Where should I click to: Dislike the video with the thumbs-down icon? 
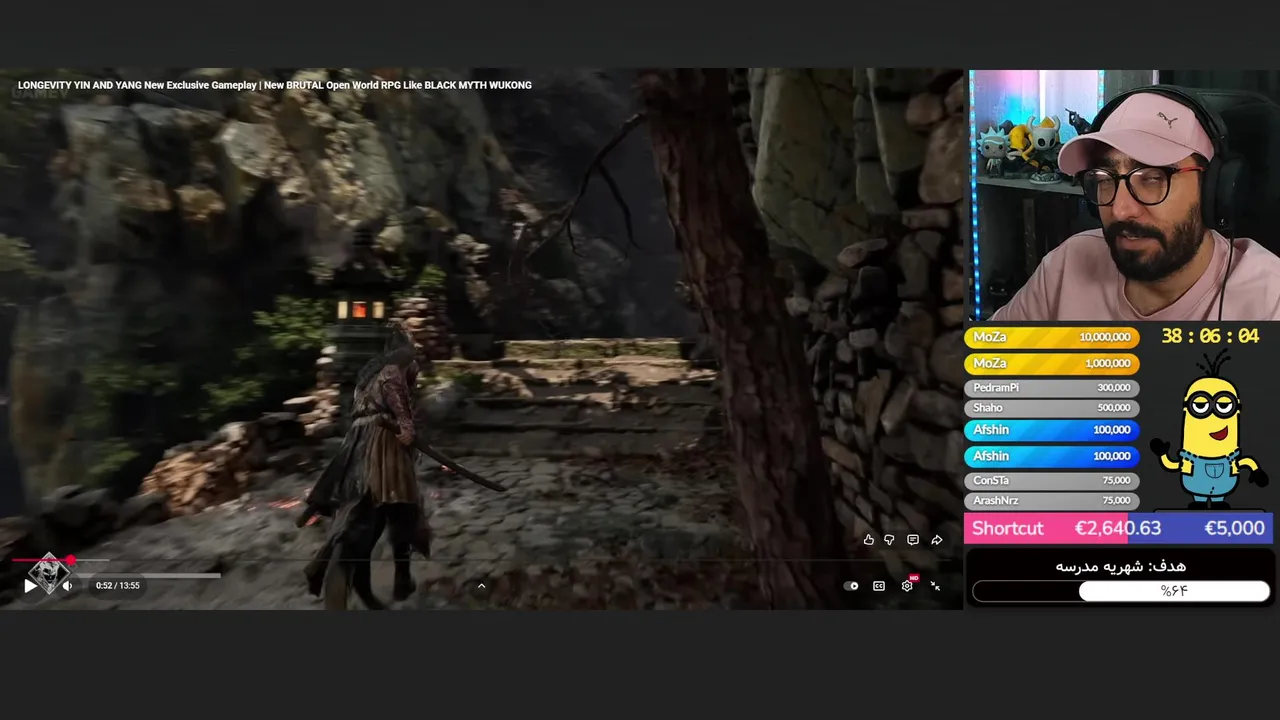click(889, 540)
